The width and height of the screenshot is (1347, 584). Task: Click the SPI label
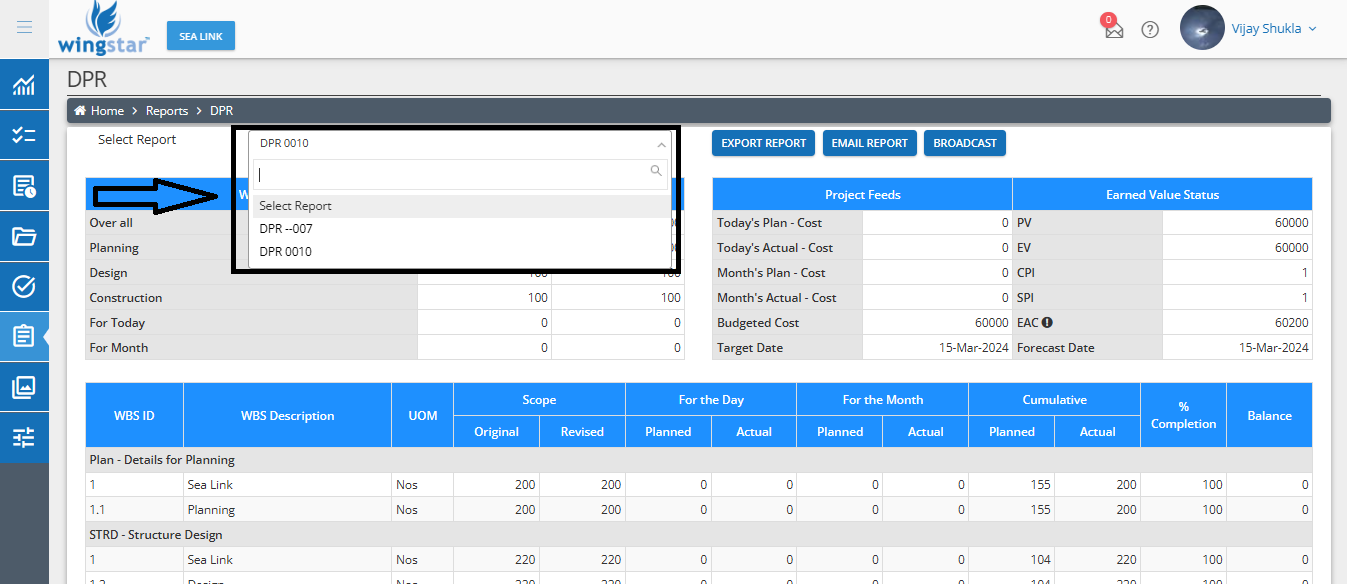pyautogui.click(x=1027, y=298)
